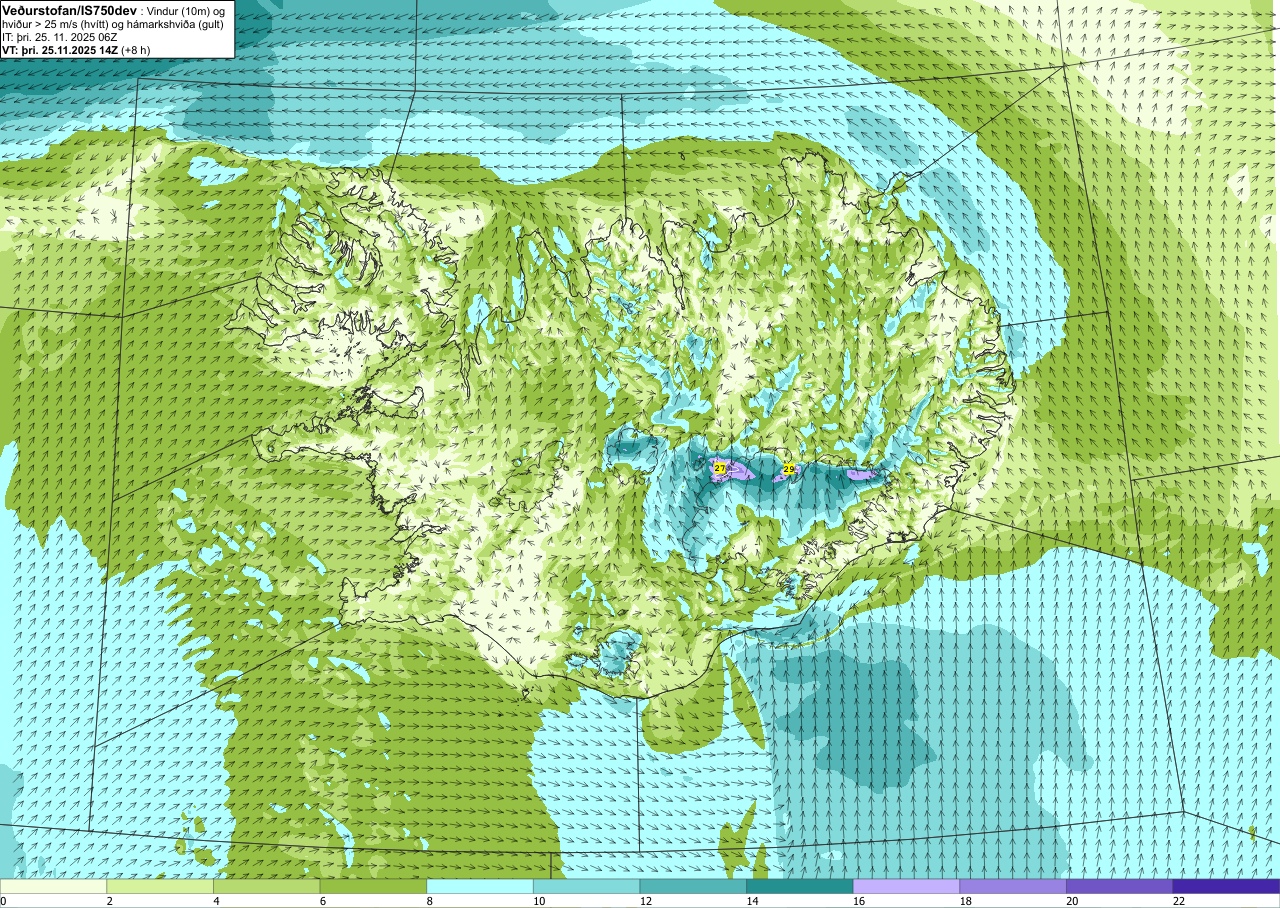Screen dimensions: 1280x908
Task: Click the legend value 8 label
Action: point(430,901)
